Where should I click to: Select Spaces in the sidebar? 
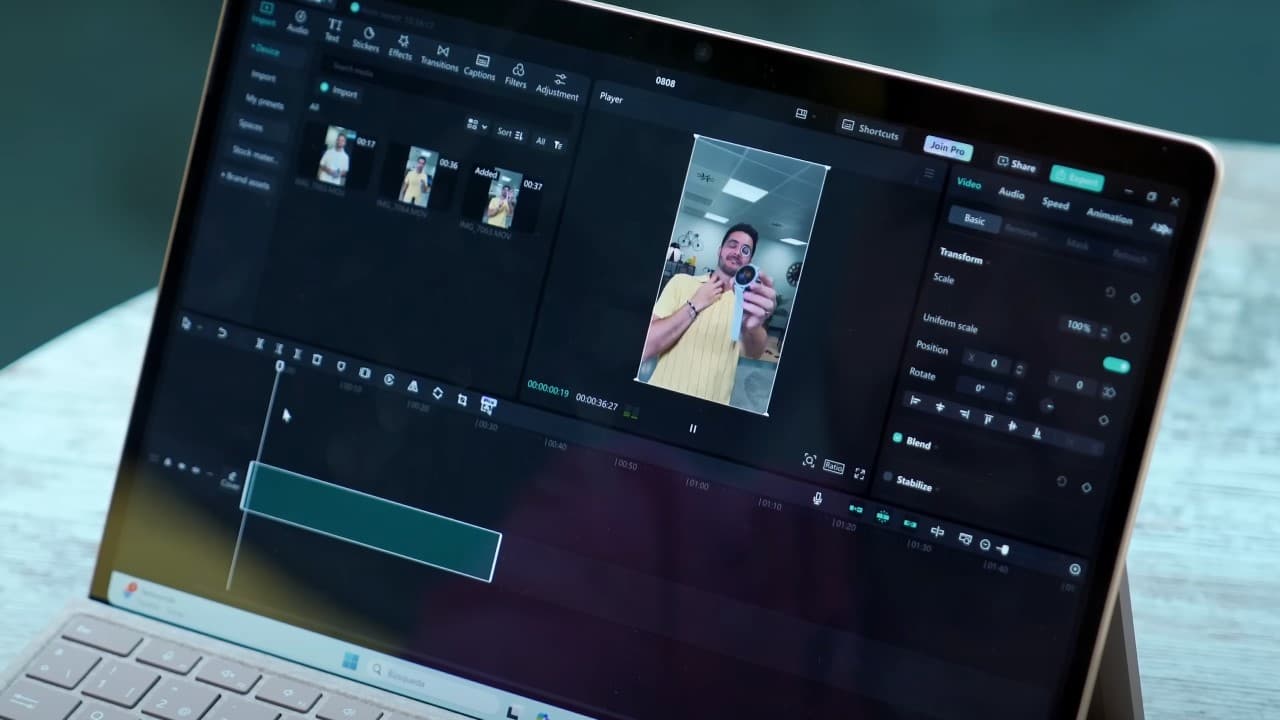[250, 126]
